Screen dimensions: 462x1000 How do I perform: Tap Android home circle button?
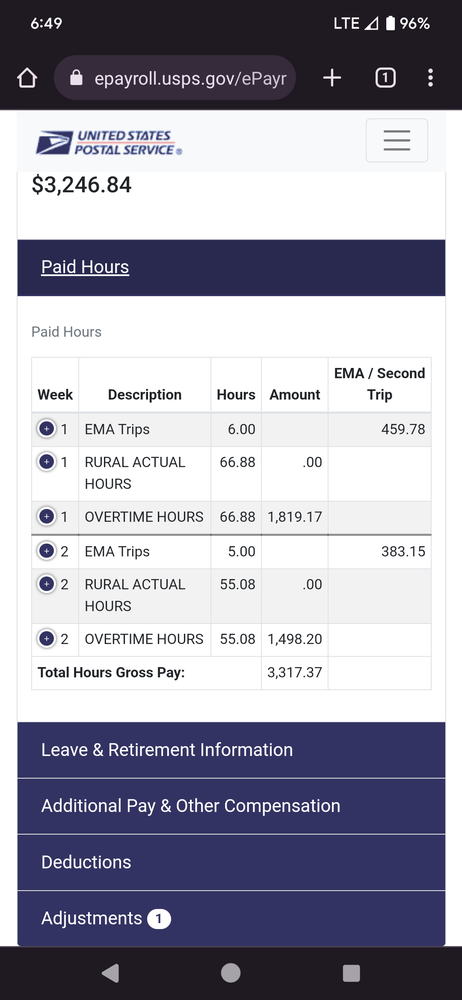(x=230, y=973)
